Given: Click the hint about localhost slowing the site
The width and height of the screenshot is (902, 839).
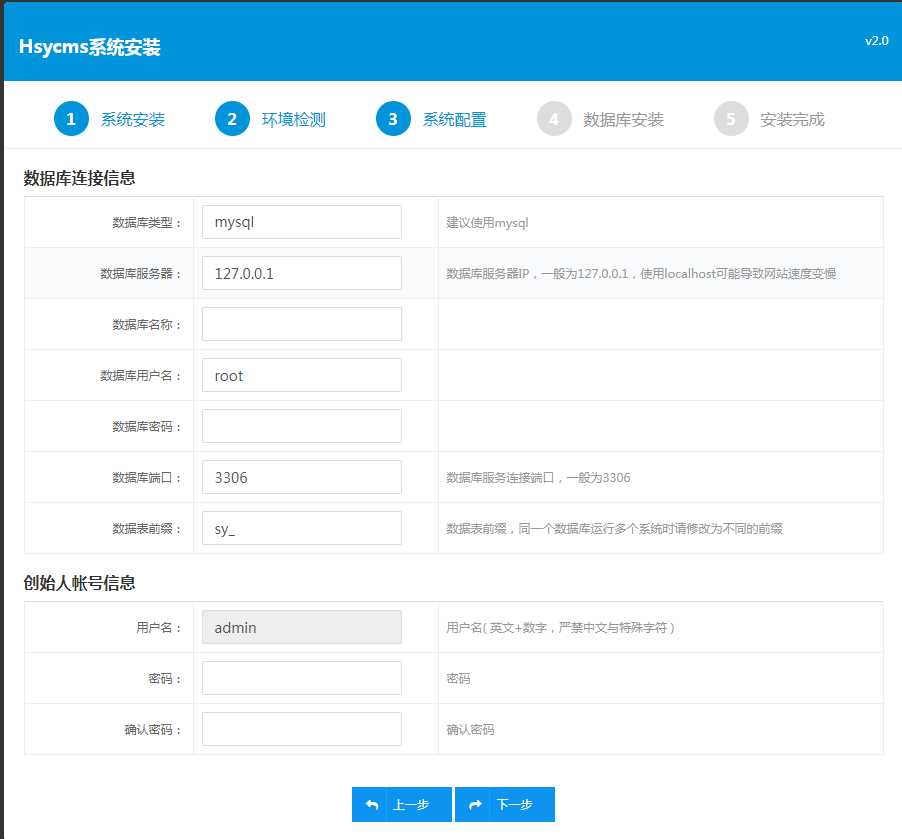Looking at the screenshot, I should click(641, 274).
